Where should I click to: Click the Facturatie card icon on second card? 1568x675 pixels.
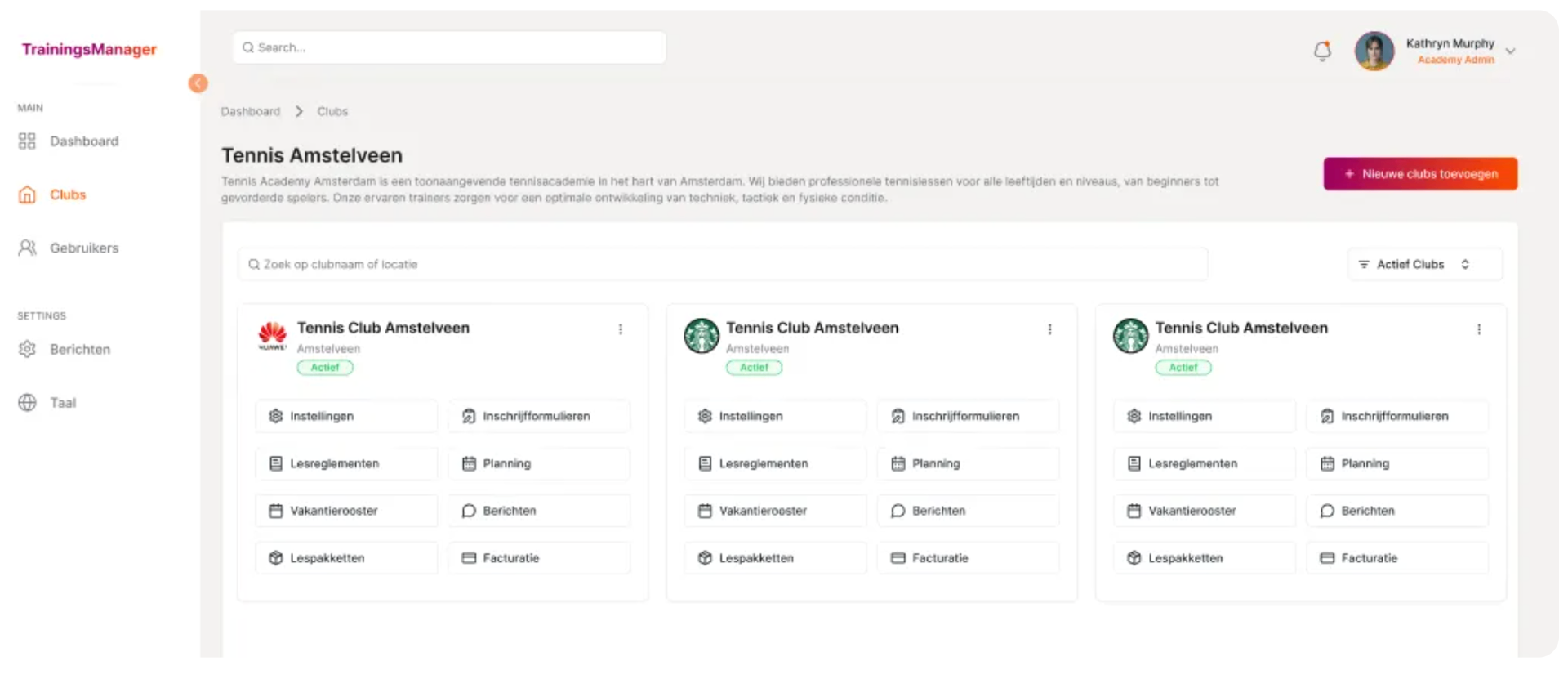click(x=898, y=558)
